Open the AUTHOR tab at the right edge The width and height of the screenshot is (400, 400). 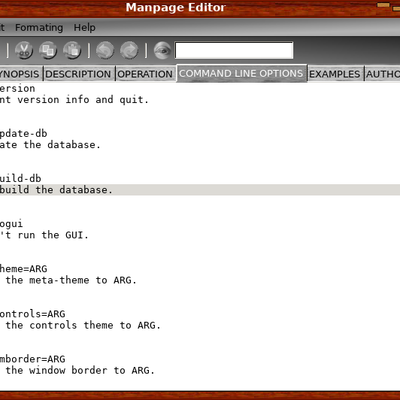[x=382, y=74]
